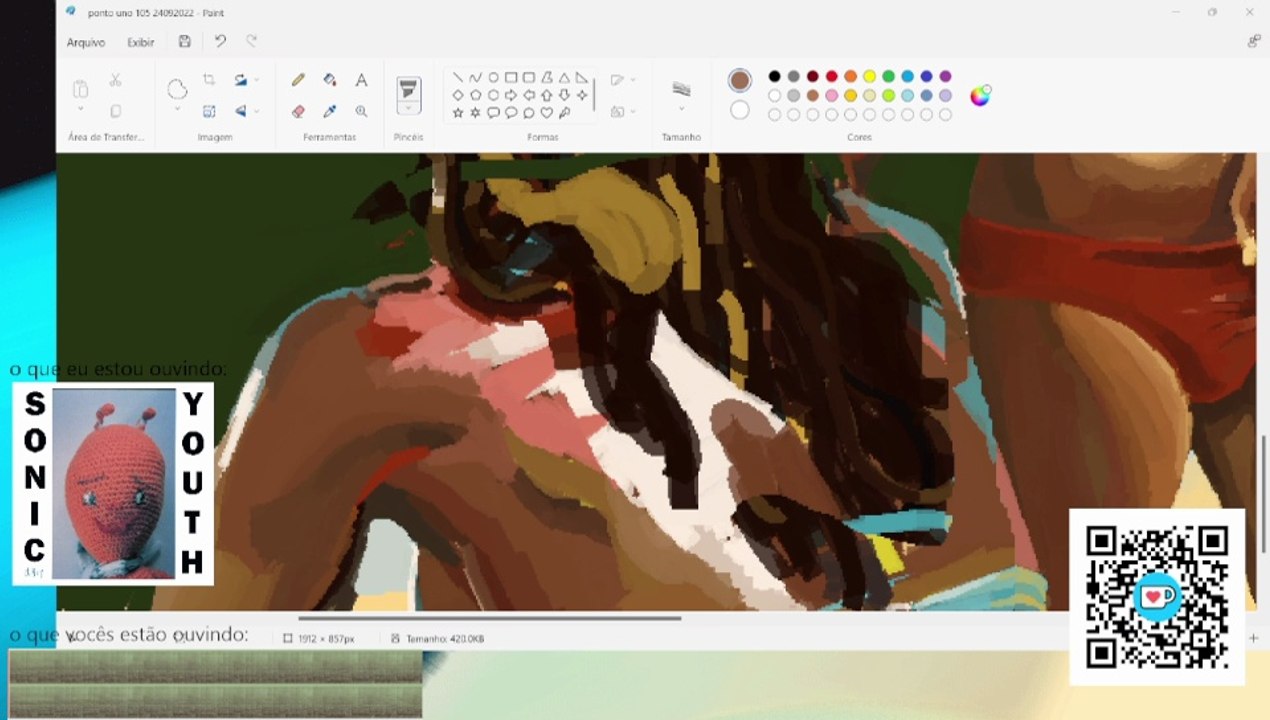Pick the Curve shape

[475, 77]
